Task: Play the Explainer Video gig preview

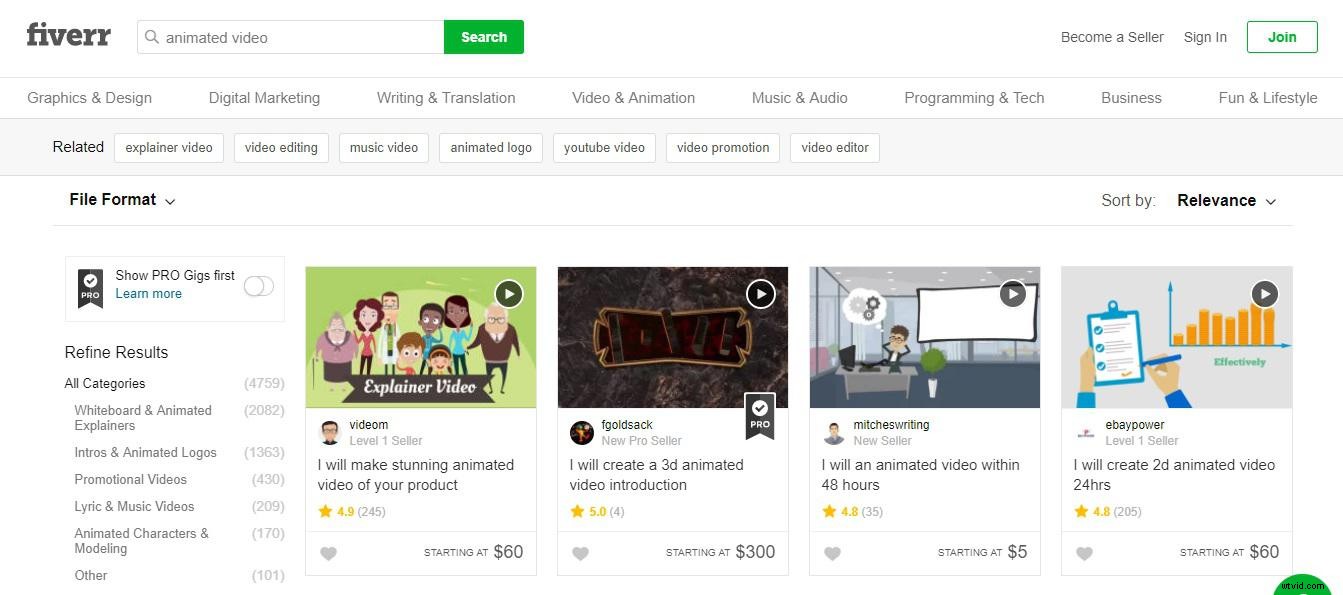Action: coord(508,293)
